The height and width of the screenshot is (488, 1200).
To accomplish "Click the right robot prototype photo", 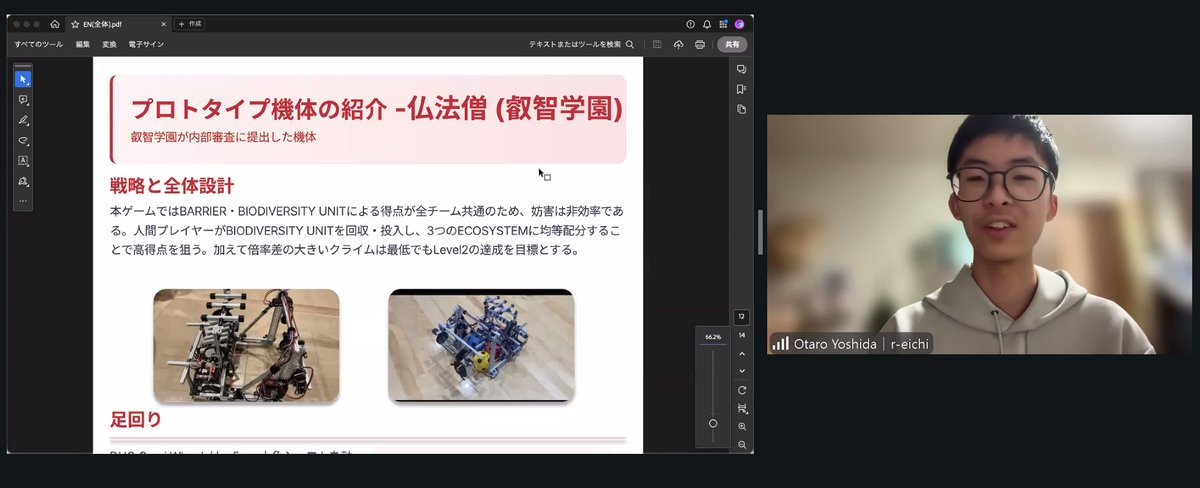I will pyautogui.click(x=481, y=346).
